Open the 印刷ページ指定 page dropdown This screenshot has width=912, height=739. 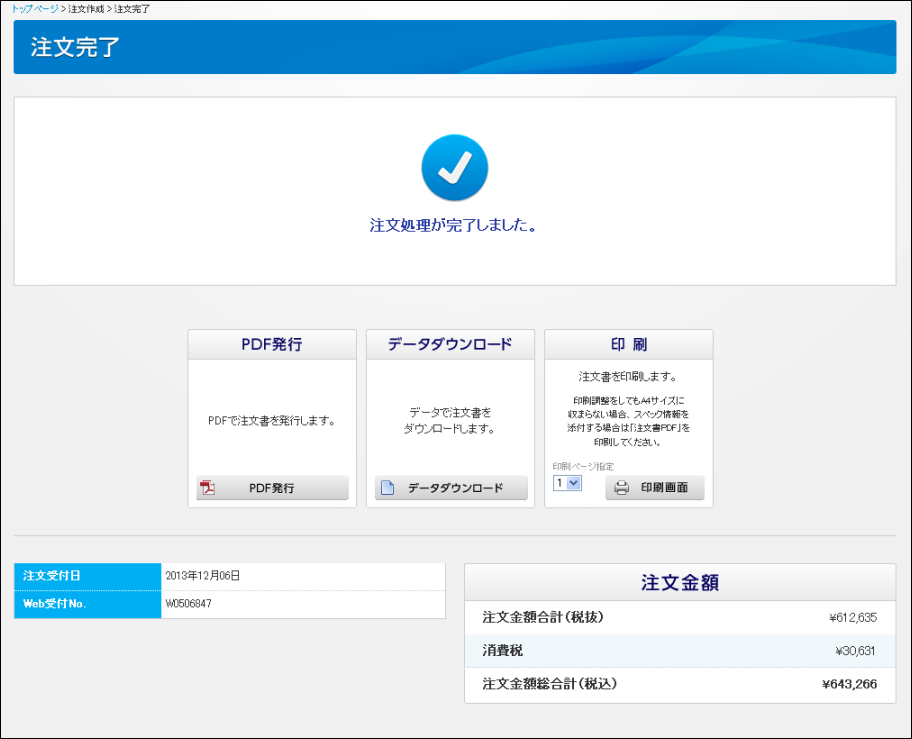pyautogui.click(x=567, y=483)
